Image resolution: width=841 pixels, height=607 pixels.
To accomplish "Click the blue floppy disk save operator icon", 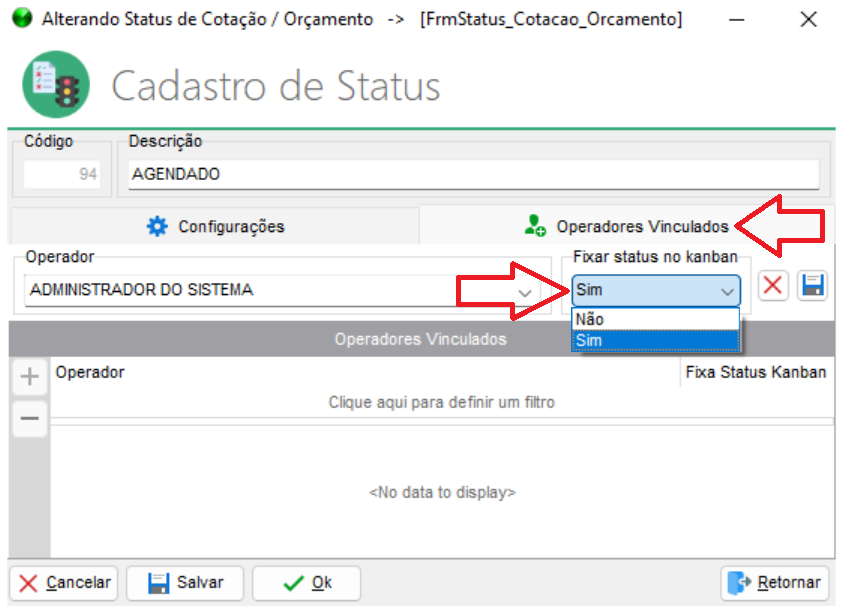I will [x=812, y=286].
